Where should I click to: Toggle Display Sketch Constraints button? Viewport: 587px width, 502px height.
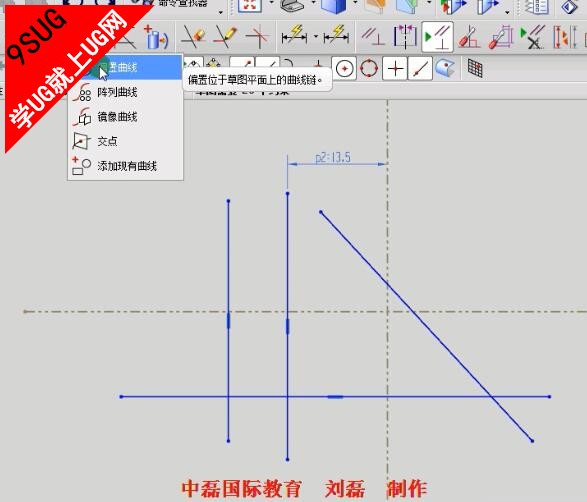coord(437,37)
